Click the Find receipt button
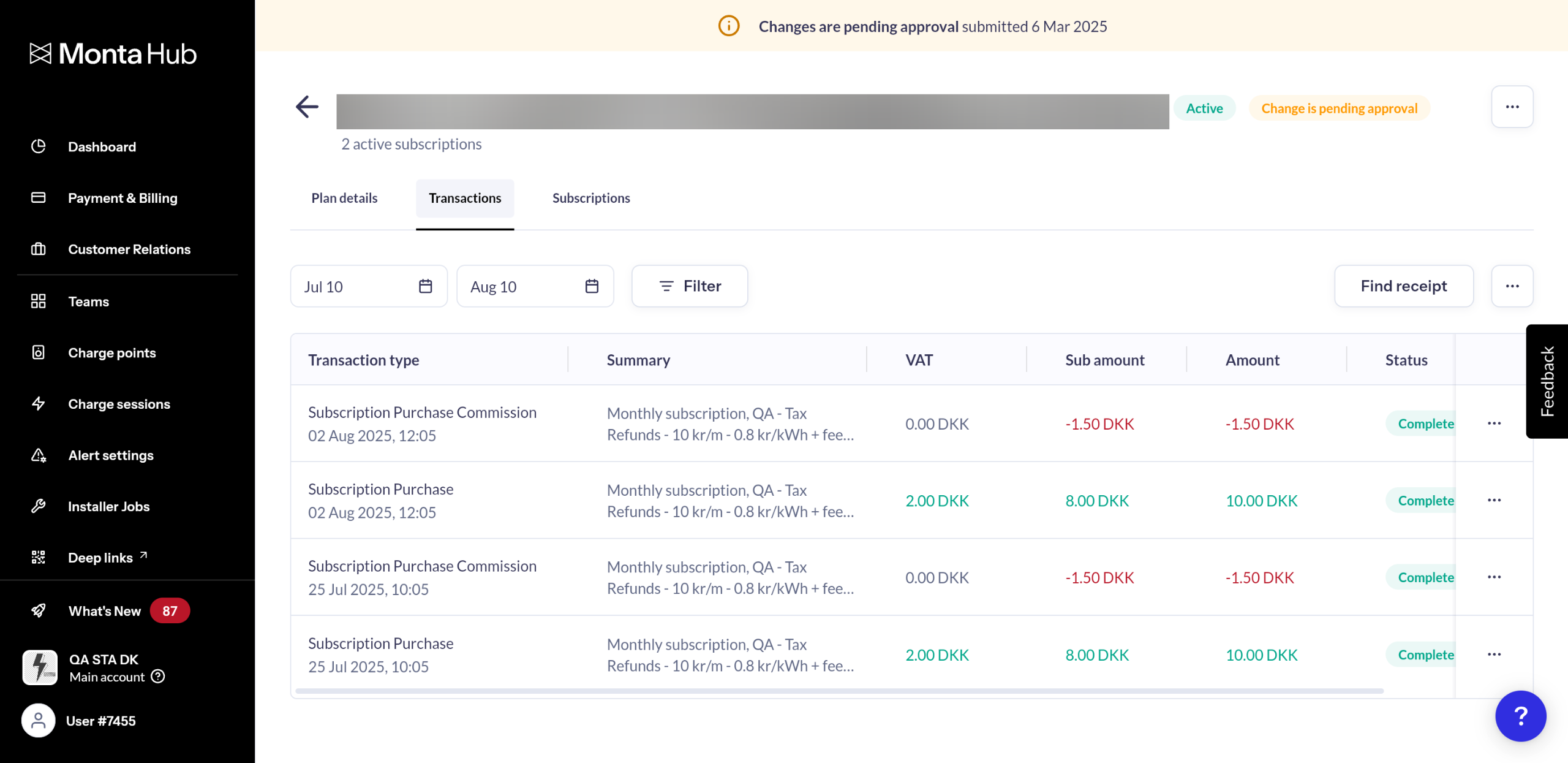1568x763 pixels. 1403,286
